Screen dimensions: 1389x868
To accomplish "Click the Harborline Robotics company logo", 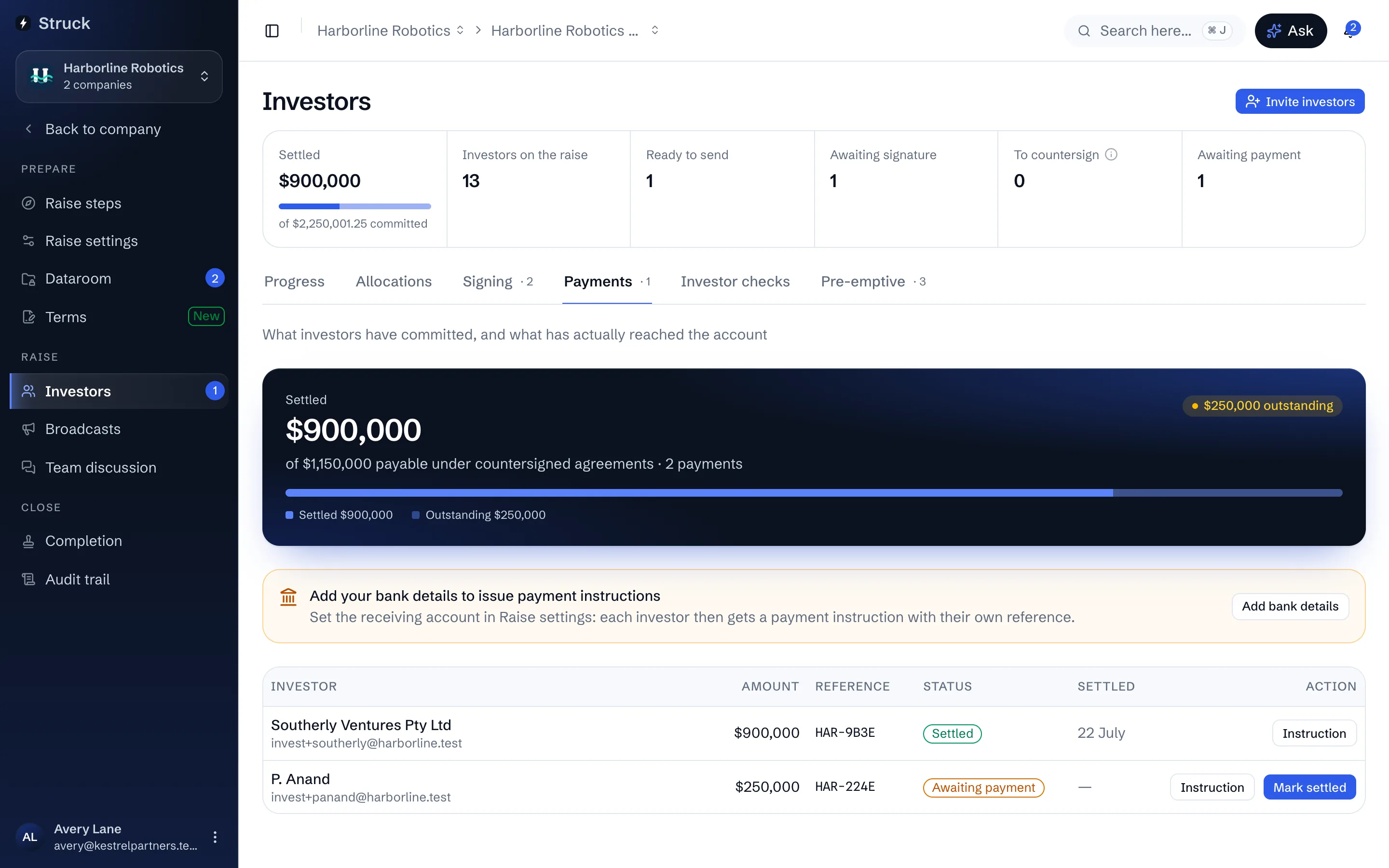I will [x=41, y=76].
